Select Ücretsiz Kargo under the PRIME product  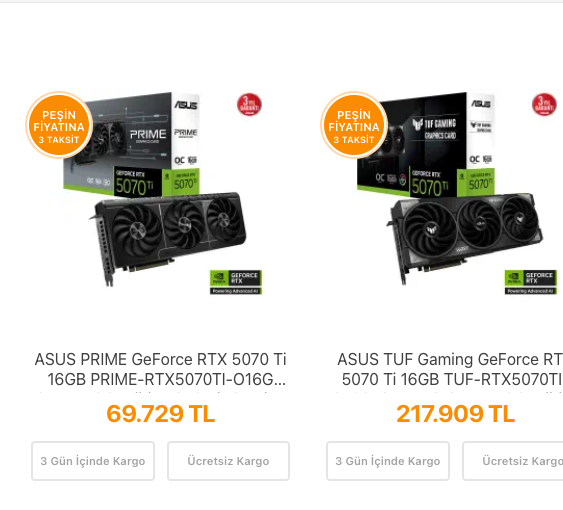click(228, 461)
